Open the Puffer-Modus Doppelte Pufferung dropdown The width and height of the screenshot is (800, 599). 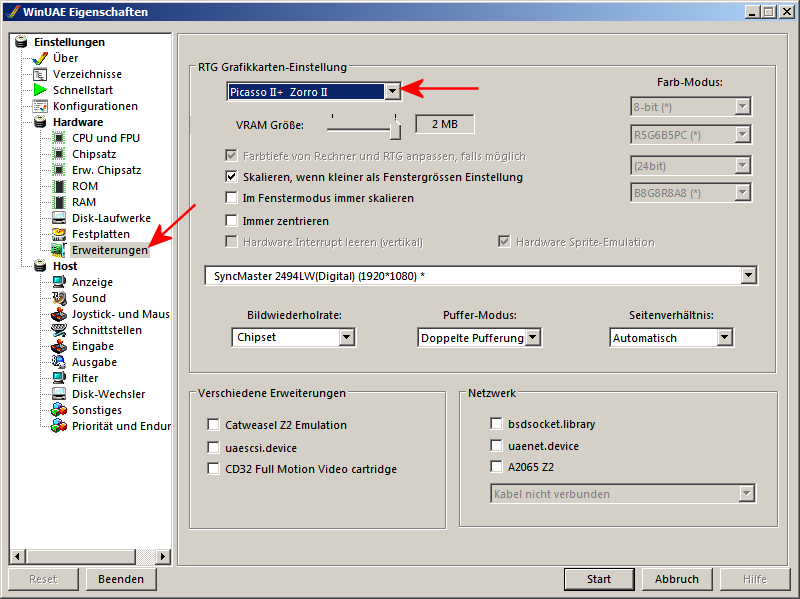532,337
